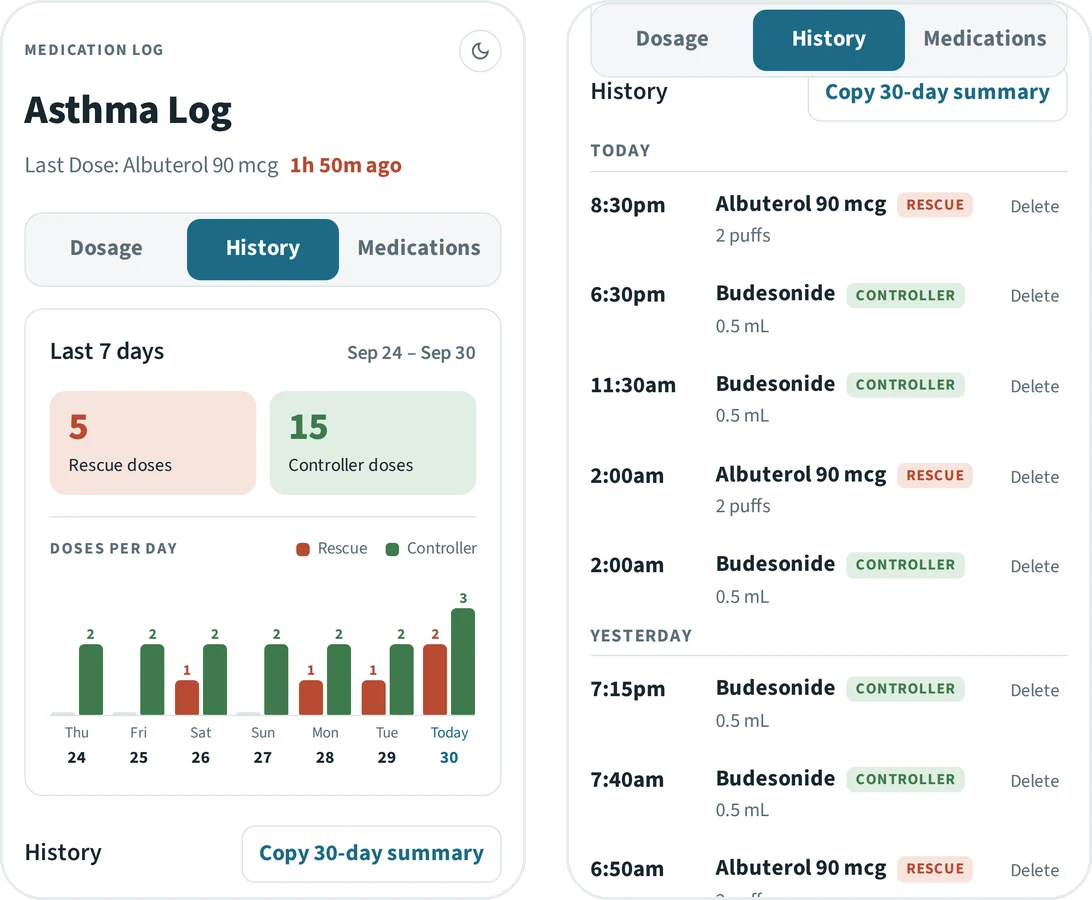Click the TODAY section header
Image resolution: width=1092 pixels, height=900 pixels.
tap(620, 150)
